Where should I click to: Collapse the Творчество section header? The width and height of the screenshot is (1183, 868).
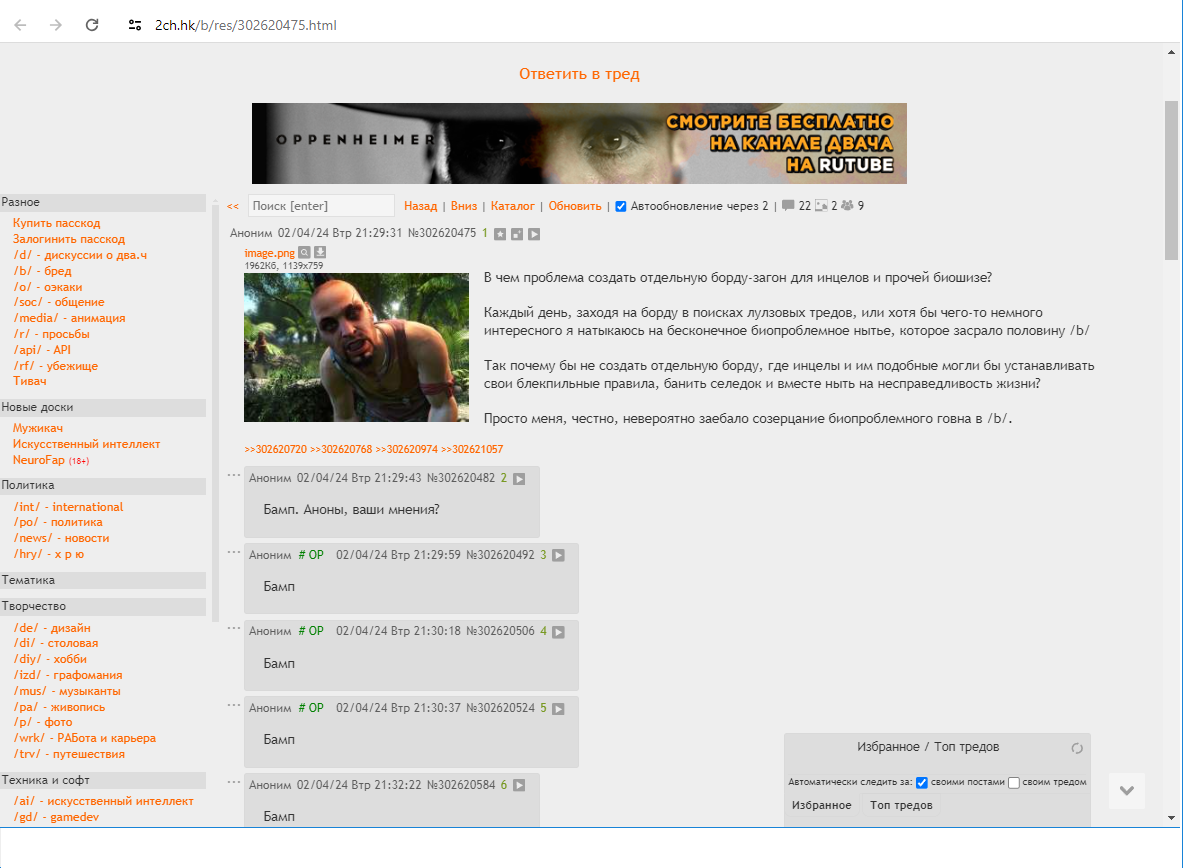[x=103, y=607]
